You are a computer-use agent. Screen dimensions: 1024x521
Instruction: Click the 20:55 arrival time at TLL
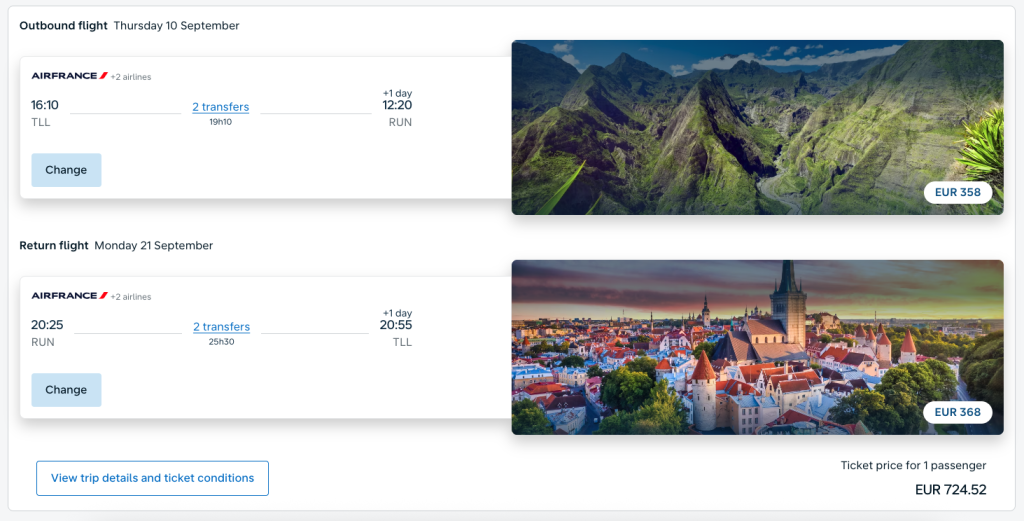coord(396,325)
